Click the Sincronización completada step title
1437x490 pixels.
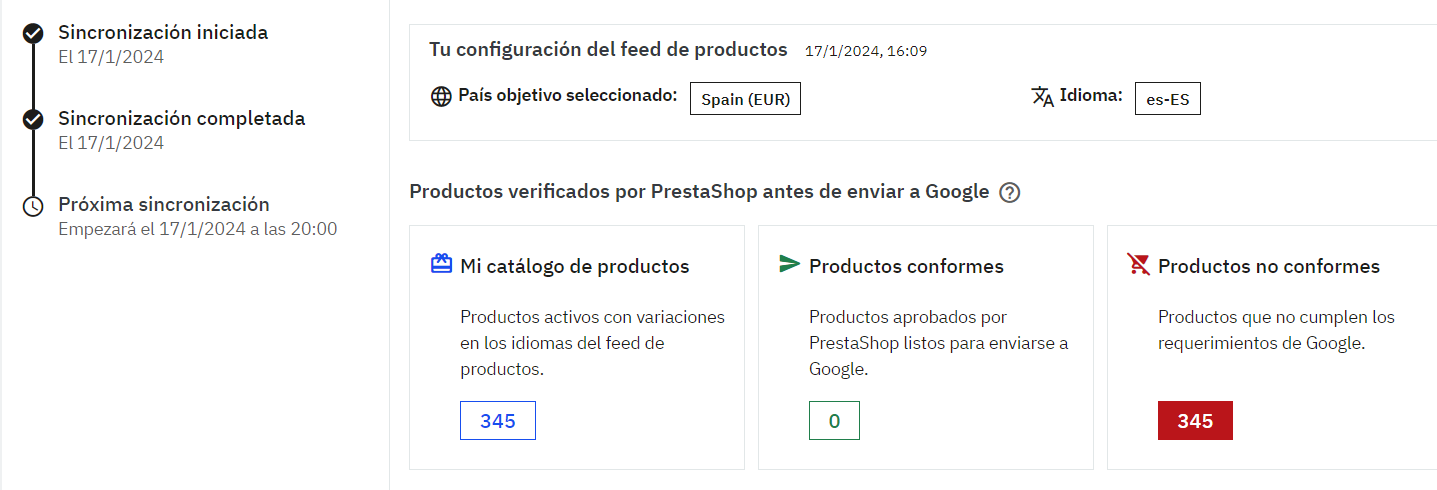pos(181,118)
